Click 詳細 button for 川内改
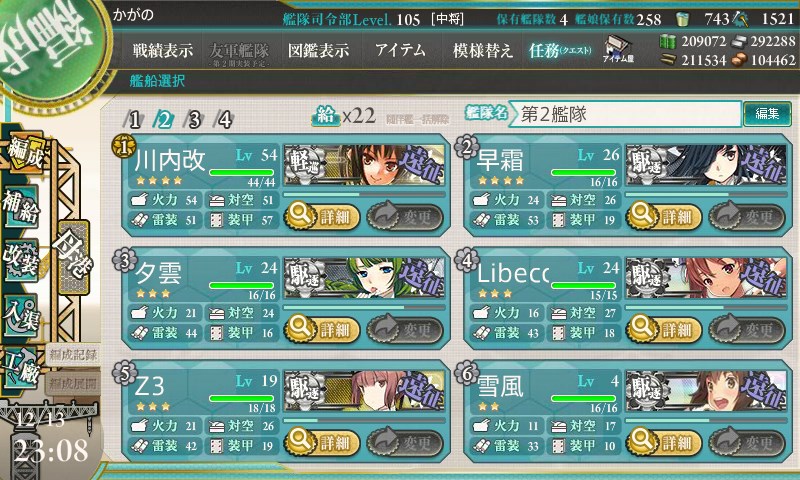 click(322, 216)
